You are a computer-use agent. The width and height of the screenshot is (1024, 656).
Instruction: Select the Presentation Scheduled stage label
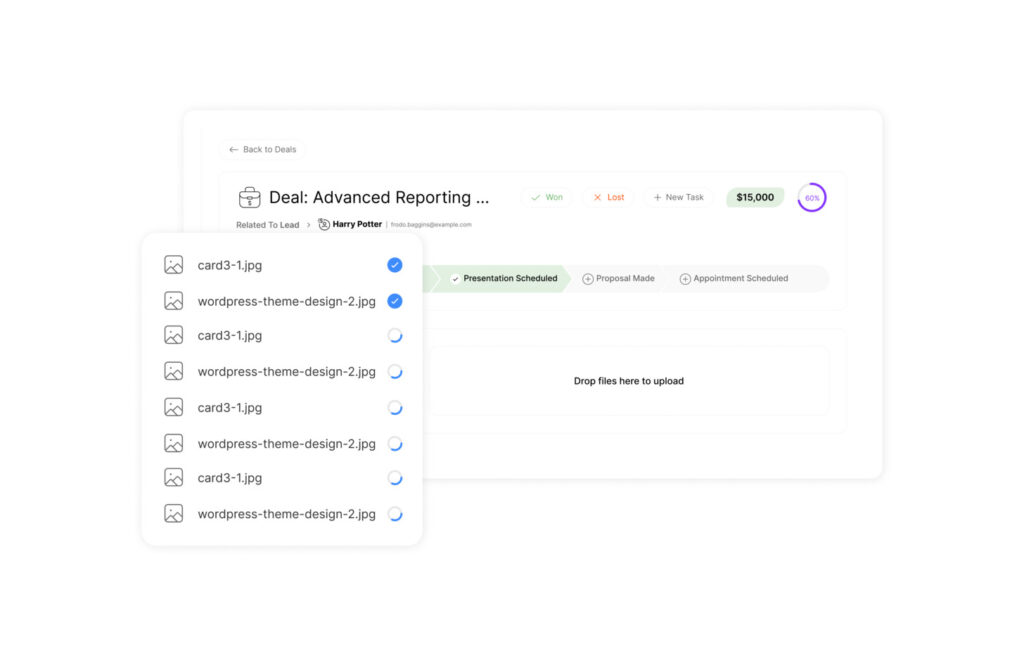[x=510, y=279]
